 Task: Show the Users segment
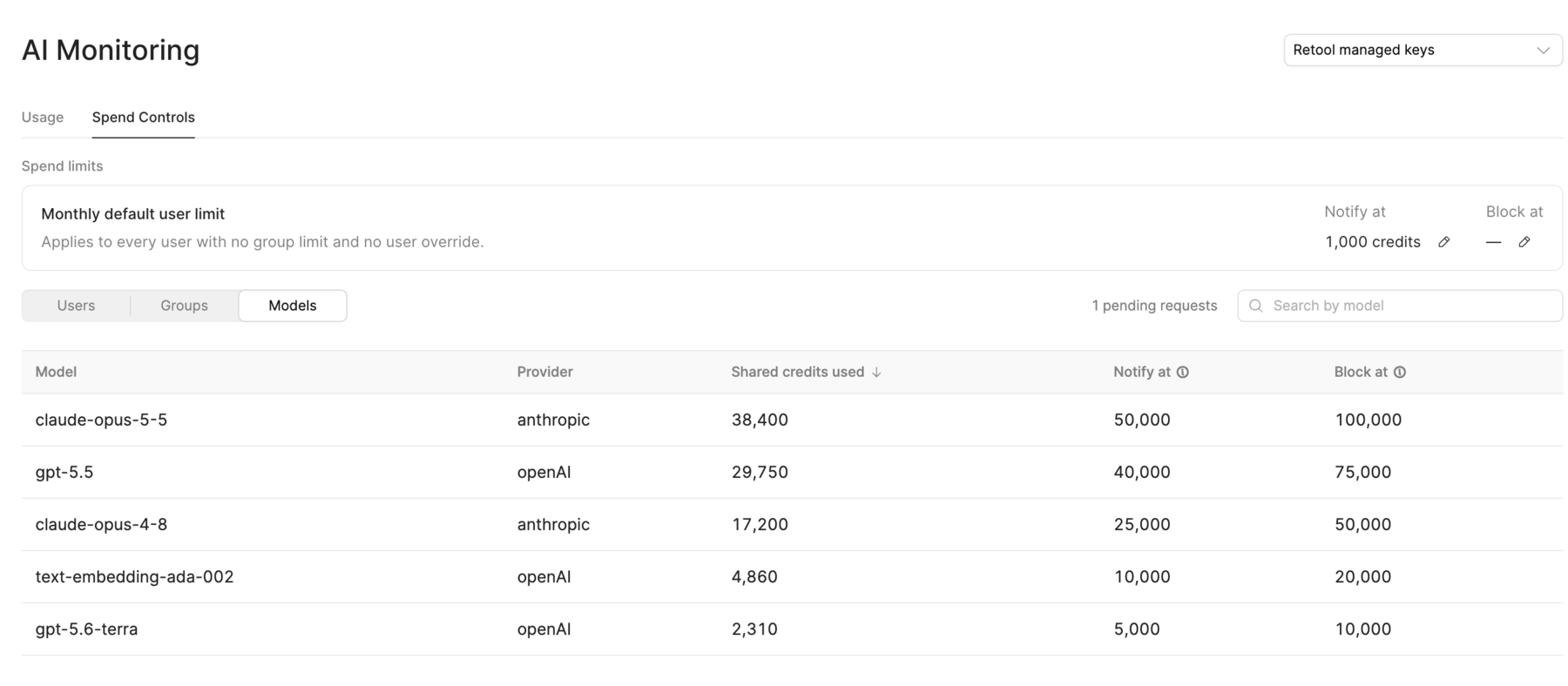[x=76, y=306]
